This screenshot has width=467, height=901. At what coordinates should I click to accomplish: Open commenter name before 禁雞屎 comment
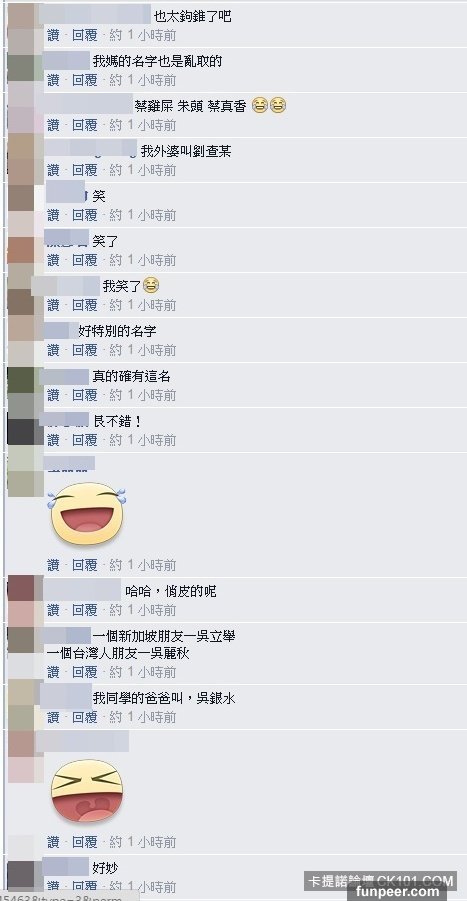(87, 105)
